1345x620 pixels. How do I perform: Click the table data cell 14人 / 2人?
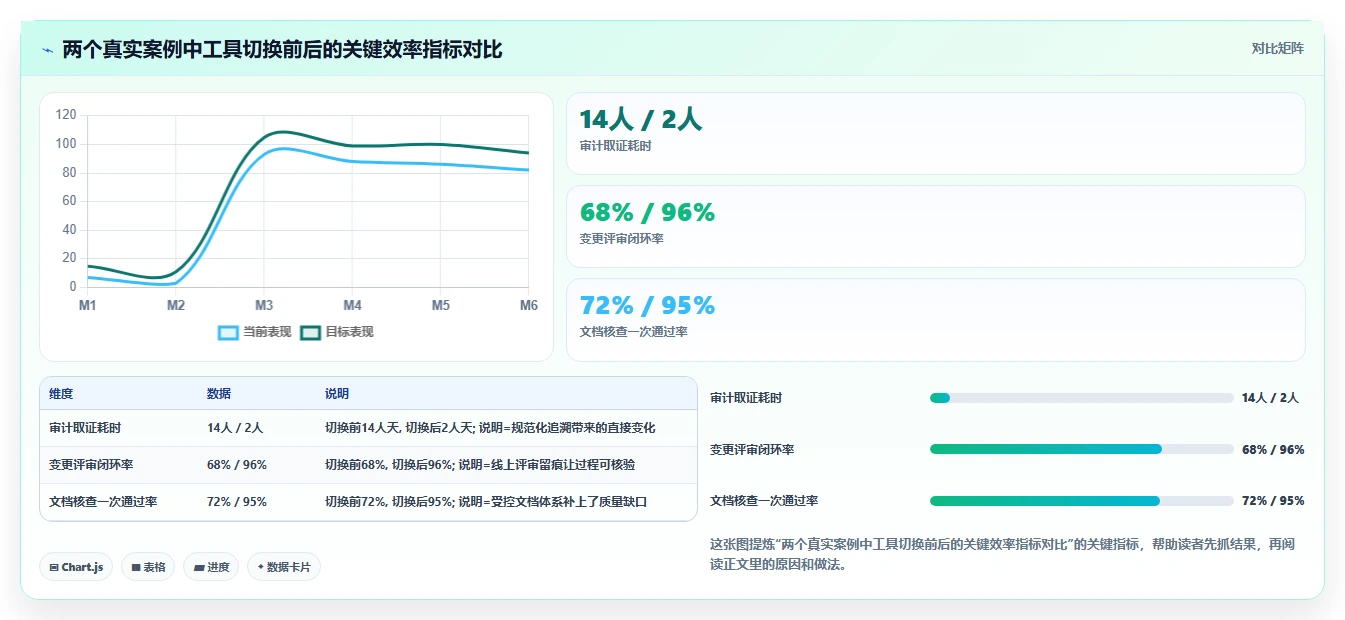click(235, 428)
